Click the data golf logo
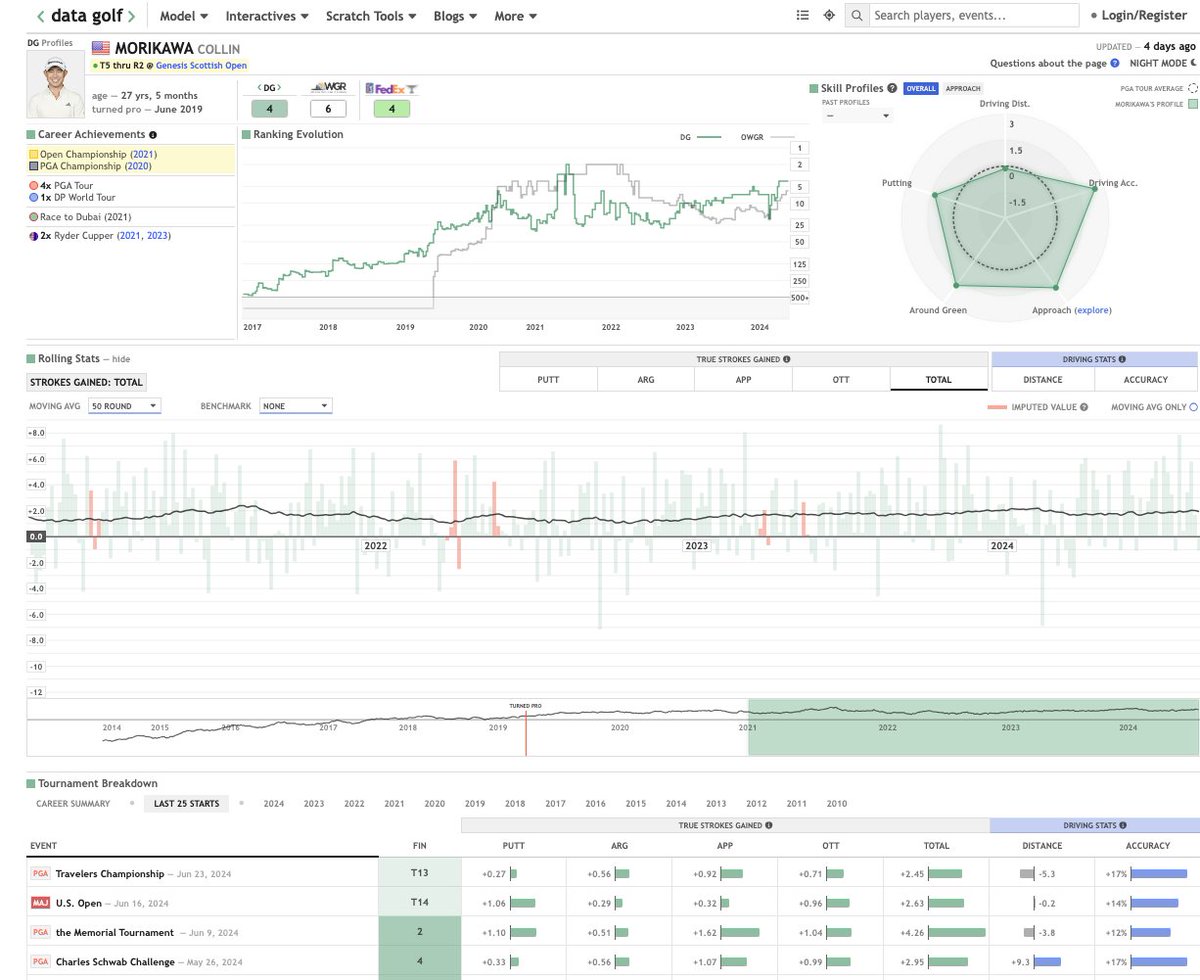This screenshot has height=980, width=1200. click(x=85, y=16)
